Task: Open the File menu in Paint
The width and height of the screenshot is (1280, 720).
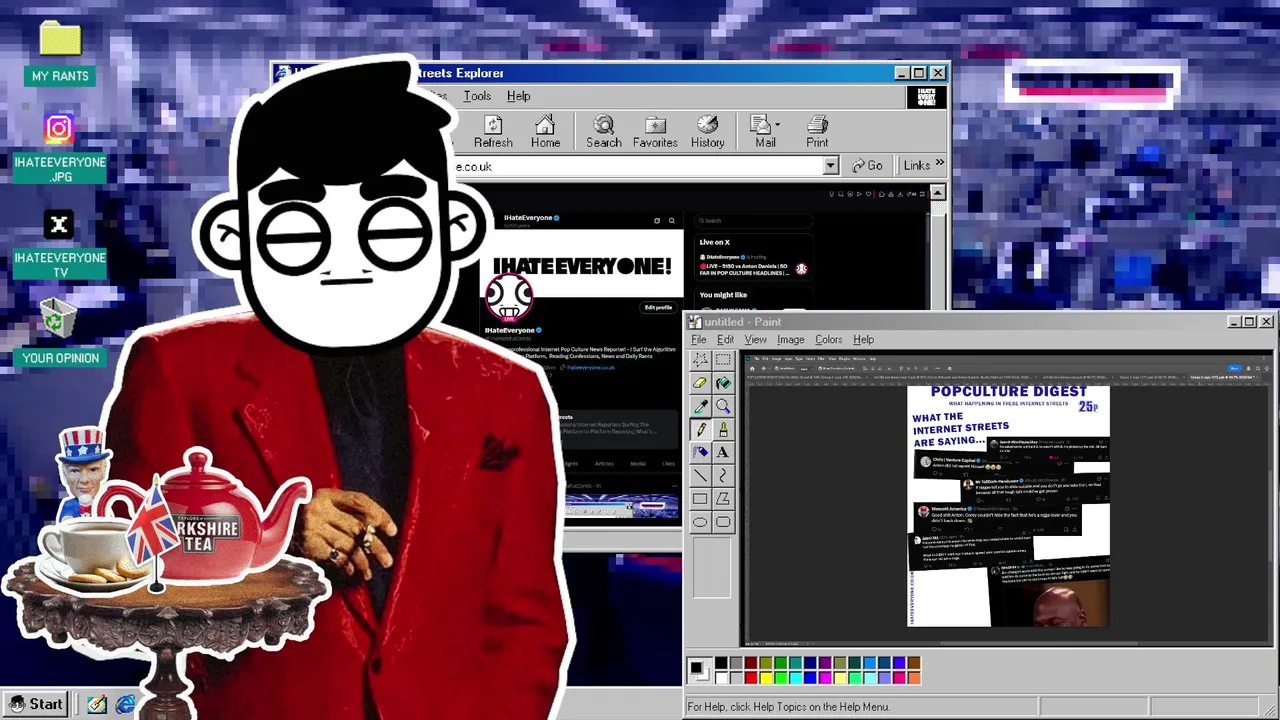Action: click(x=699, y=340)
